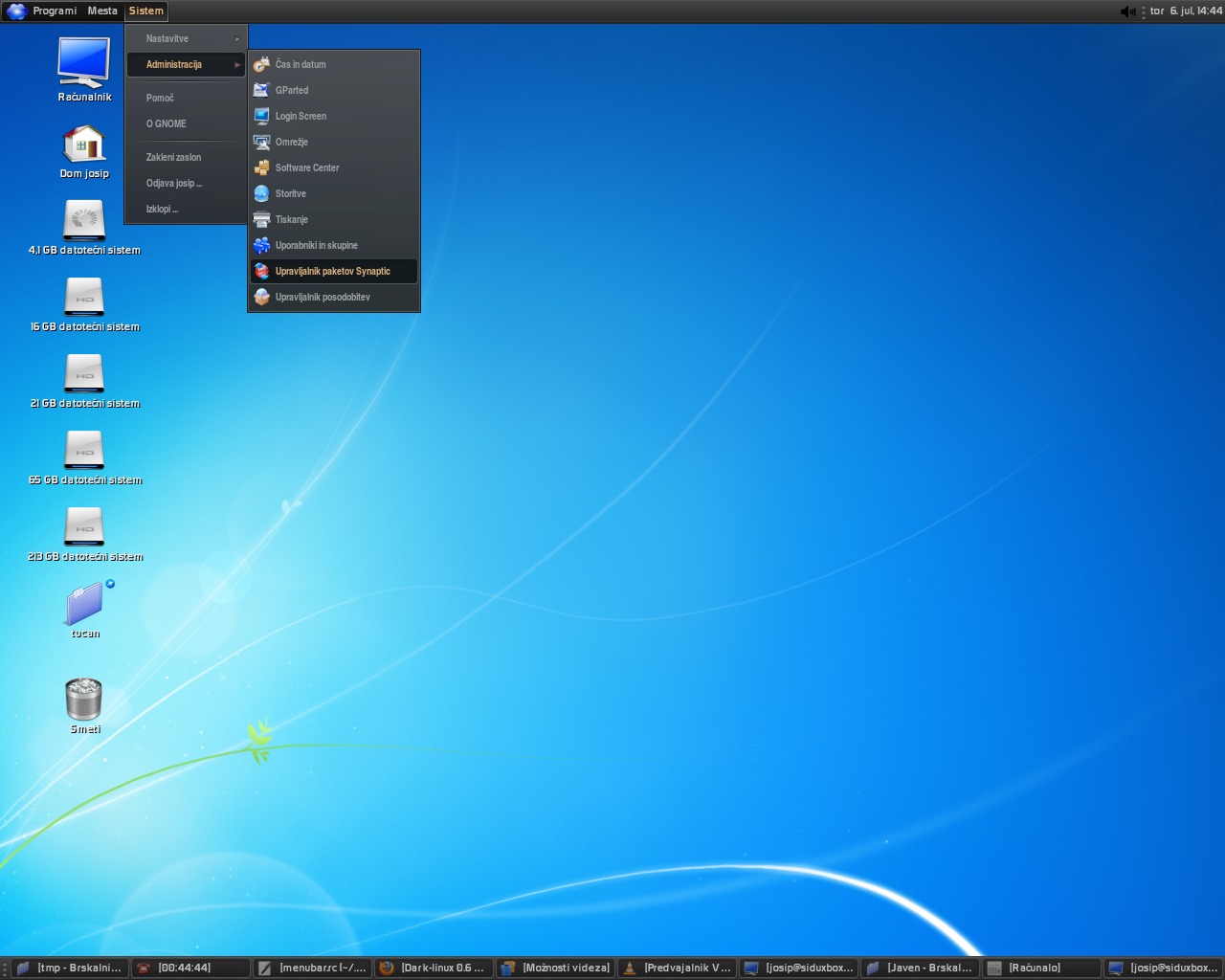Choose Izklopi to shut down
Image resolution: width=1225 pixels, height=980 pixels.
[x=187, y=209]
